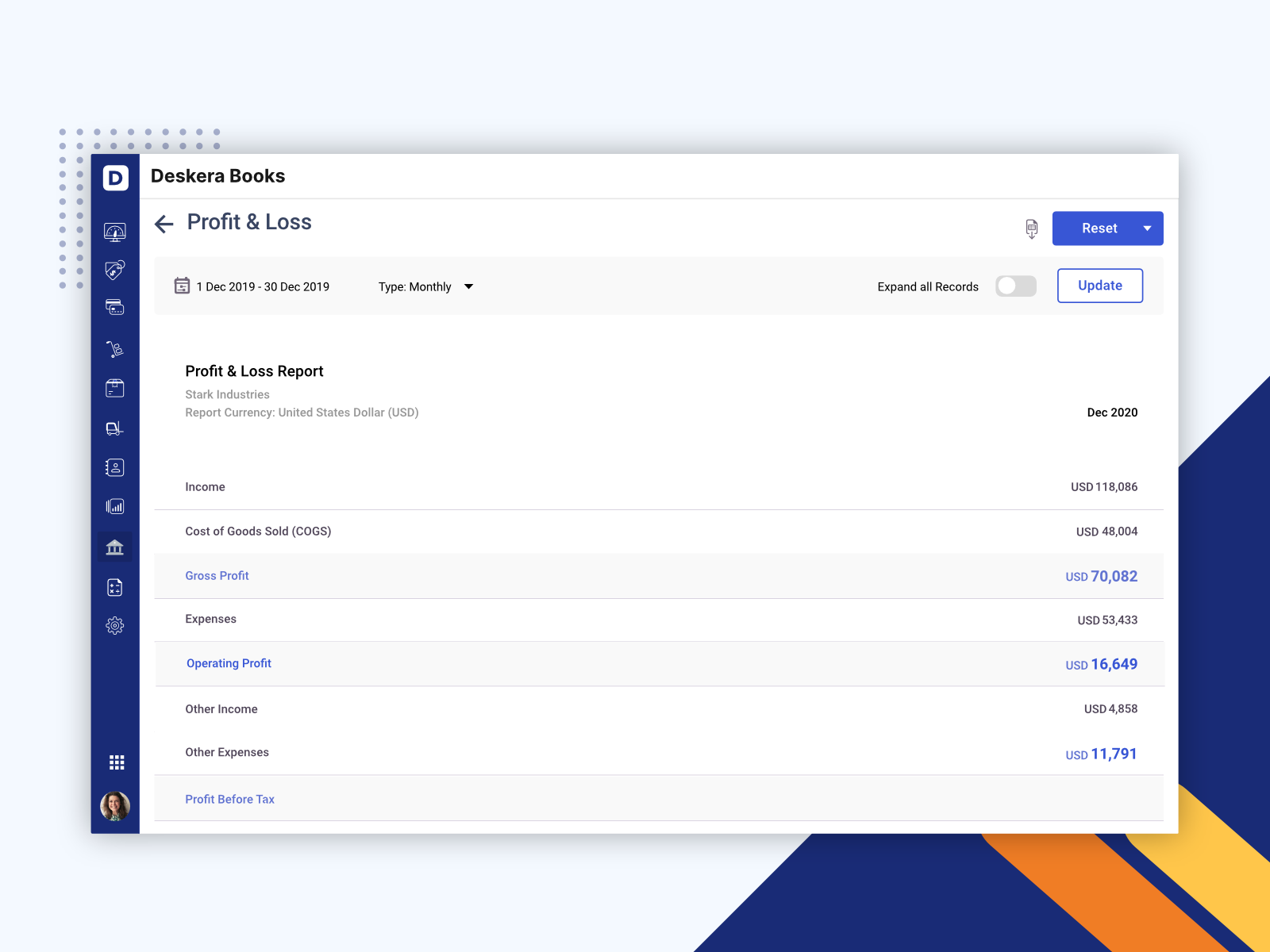Screen dimensions: 1270x952
Task: Open the credit card payments icon
Action: coord(115,307)
